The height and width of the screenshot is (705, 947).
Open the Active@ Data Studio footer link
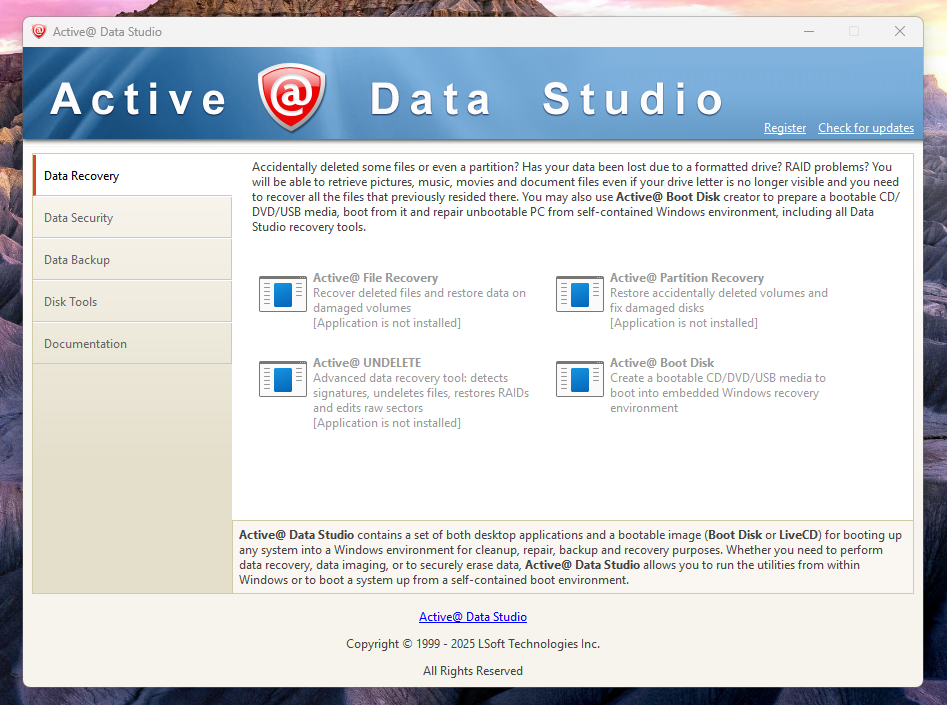473,617
